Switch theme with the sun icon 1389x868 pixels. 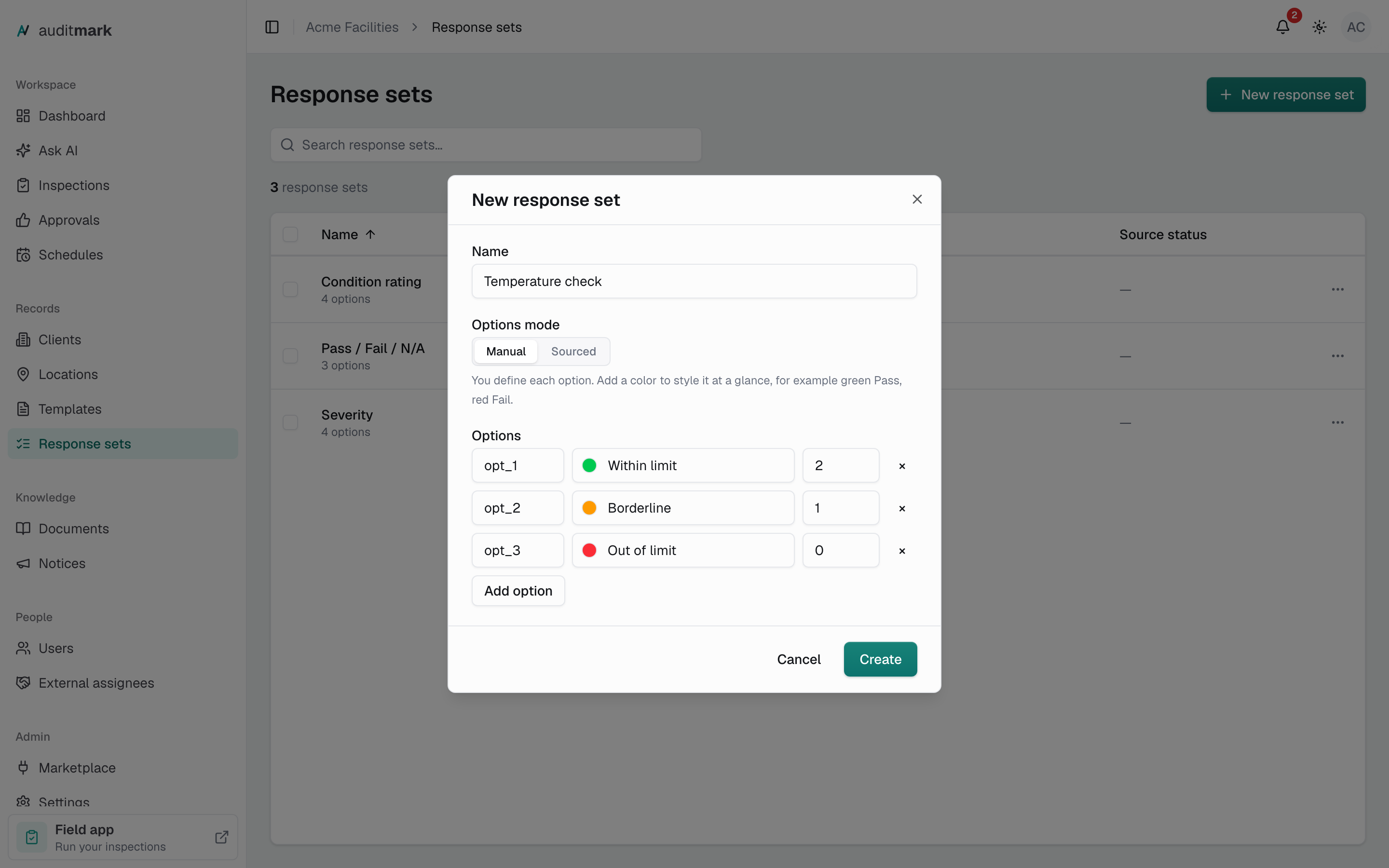point(1320,27)
